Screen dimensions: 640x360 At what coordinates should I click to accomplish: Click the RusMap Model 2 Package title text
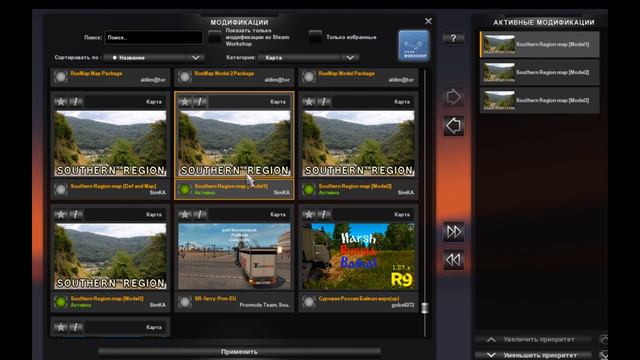coord(224,73)
